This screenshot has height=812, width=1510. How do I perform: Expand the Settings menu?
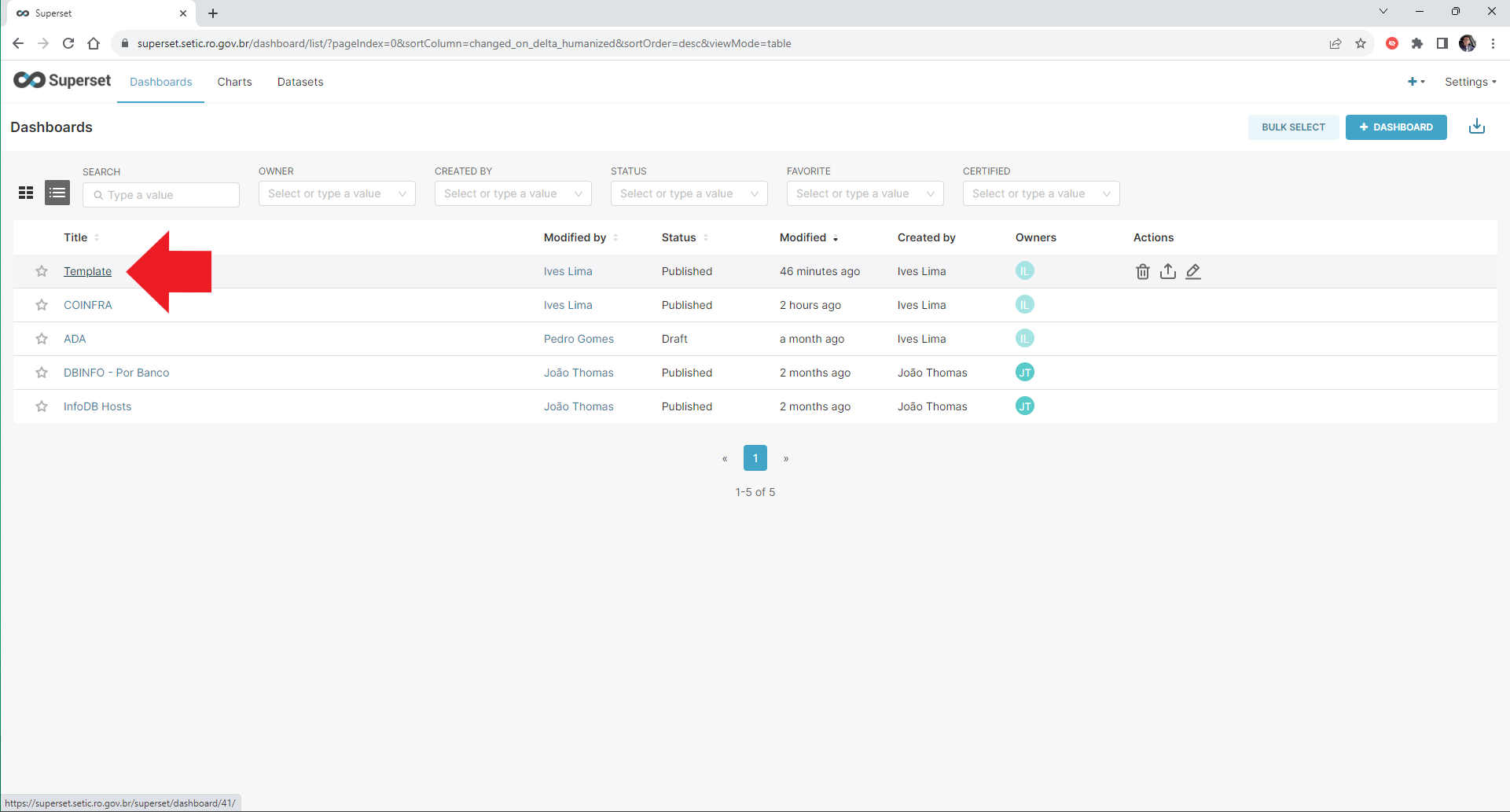pos(1470,82)
